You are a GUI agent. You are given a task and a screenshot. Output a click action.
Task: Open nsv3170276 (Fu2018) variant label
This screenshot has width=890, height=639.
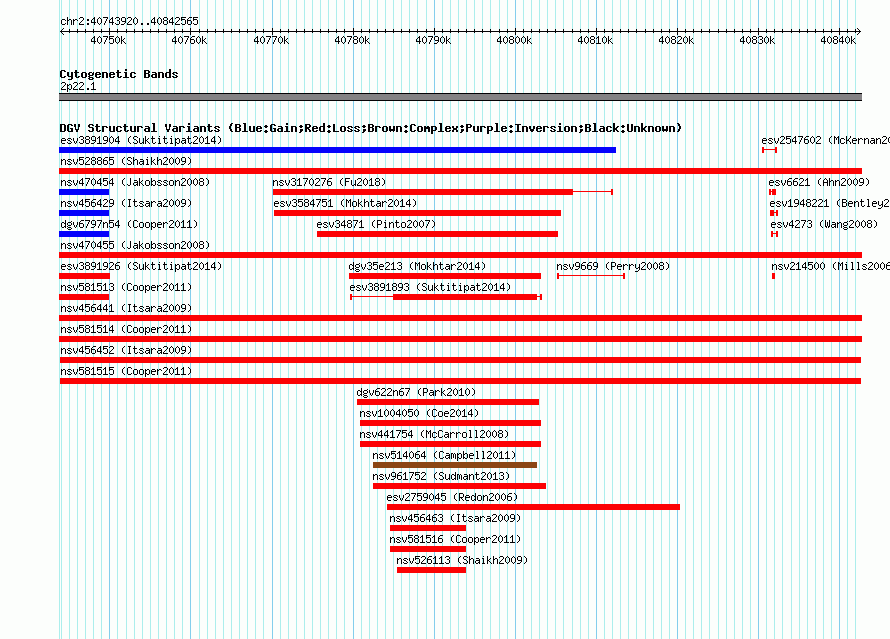point(329,182)
